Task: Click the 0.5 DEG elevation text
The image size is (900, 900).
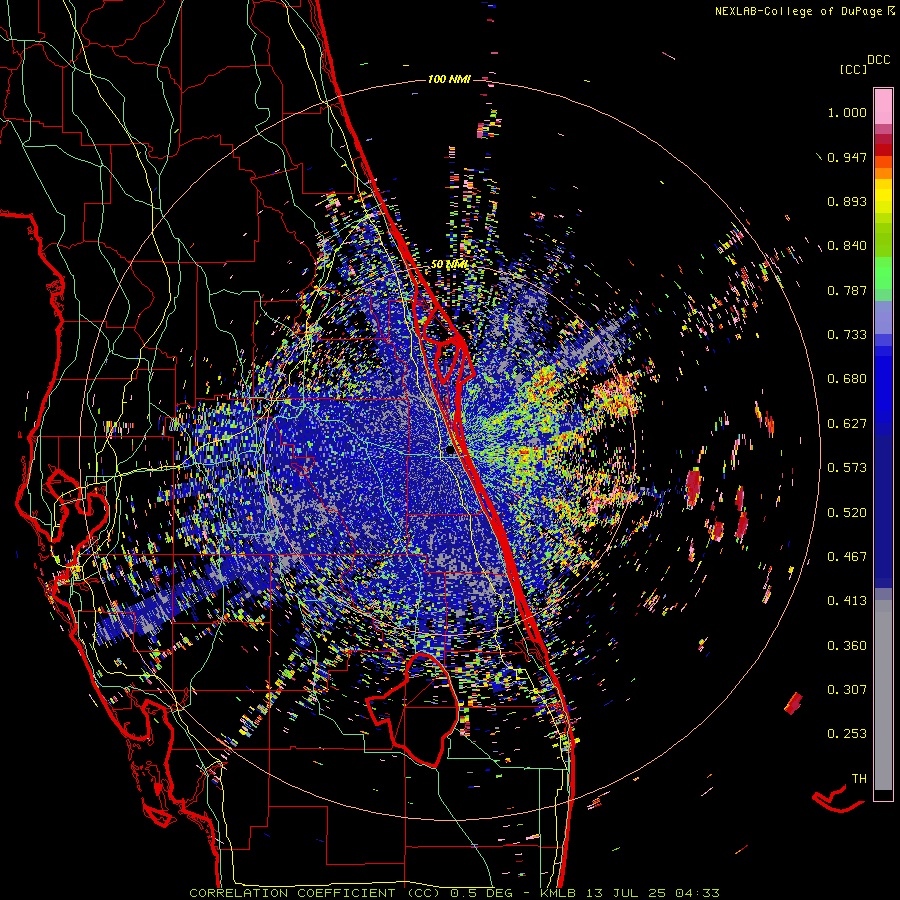Action: click(x=482, y=893)
